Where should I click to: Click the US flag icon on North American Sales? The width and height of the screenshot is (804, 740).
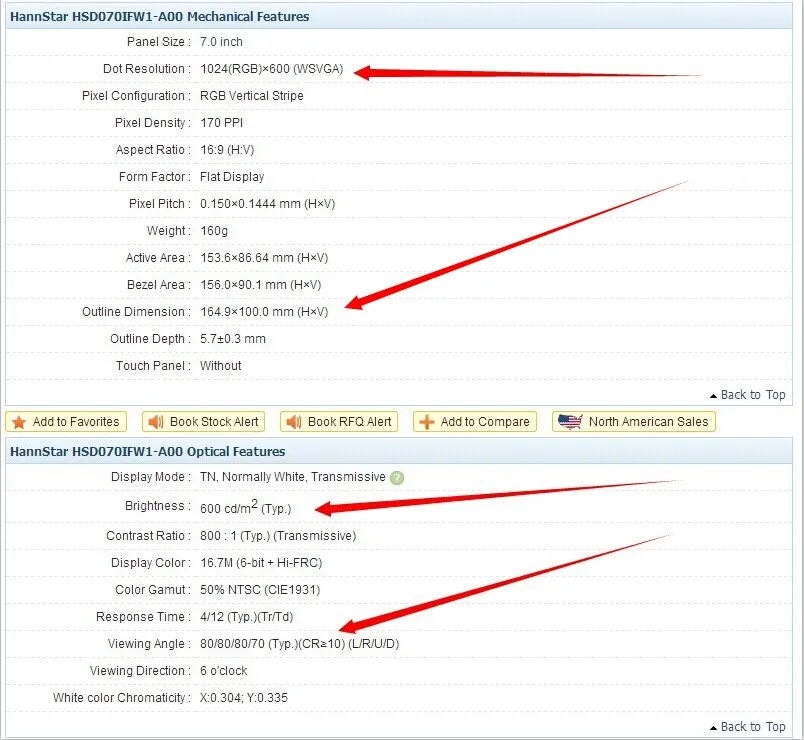click(570, 422)
